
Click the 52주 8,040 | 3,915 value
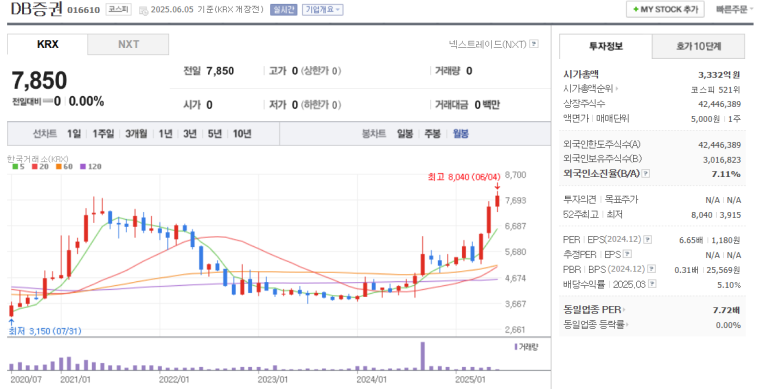pyautogui.click(x=716, y=215)
